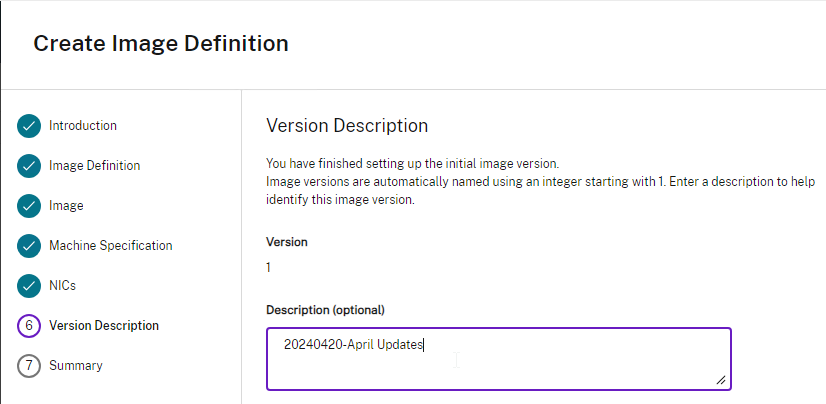Click the step 7 circle icon
Viewport: 826px width, 404px height.
[x=29, y=366]
